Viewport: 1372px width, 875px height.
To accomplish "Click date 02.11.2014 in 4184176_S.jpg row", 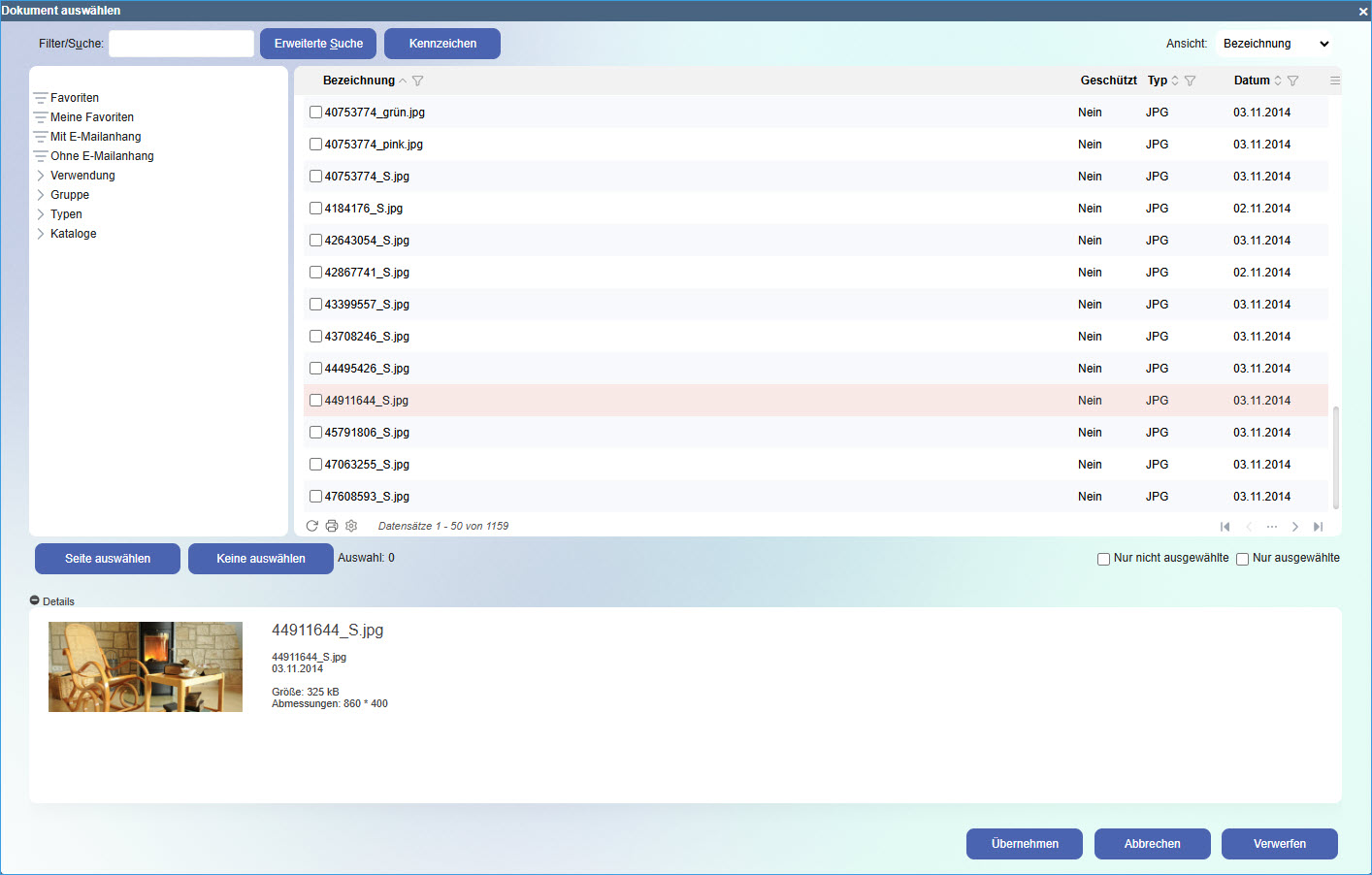I will point(1262,209).
